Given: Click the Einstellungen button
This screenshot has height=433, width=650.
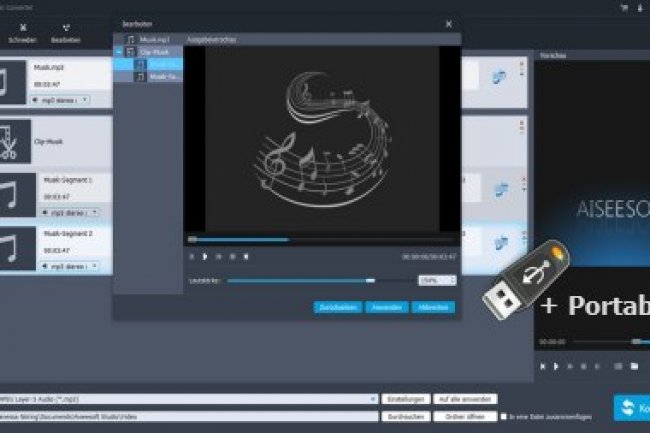Looking at the screenshot, I should tap(406, 399).
